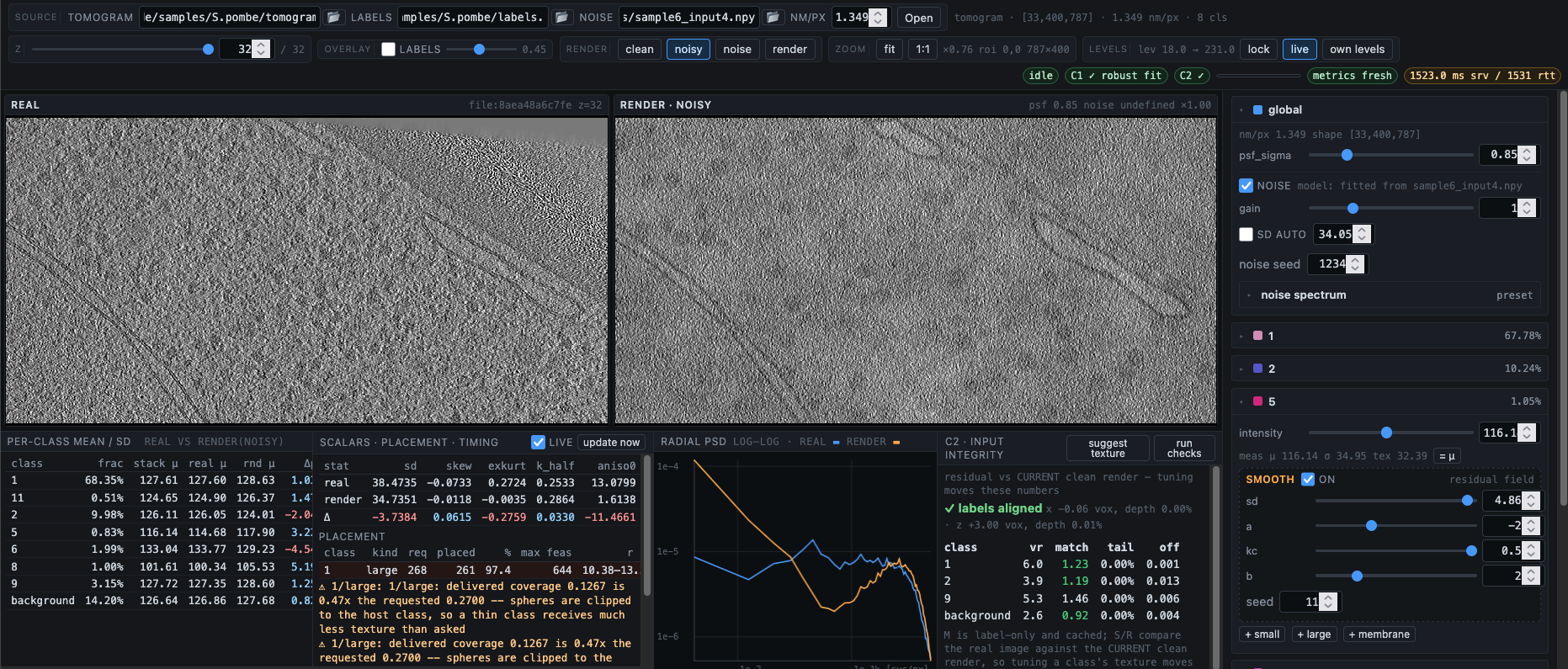Viewport: 1568px width, 669px height.
Task: Enable the SD AUTO checkbox
Action: coord(1246,234)
